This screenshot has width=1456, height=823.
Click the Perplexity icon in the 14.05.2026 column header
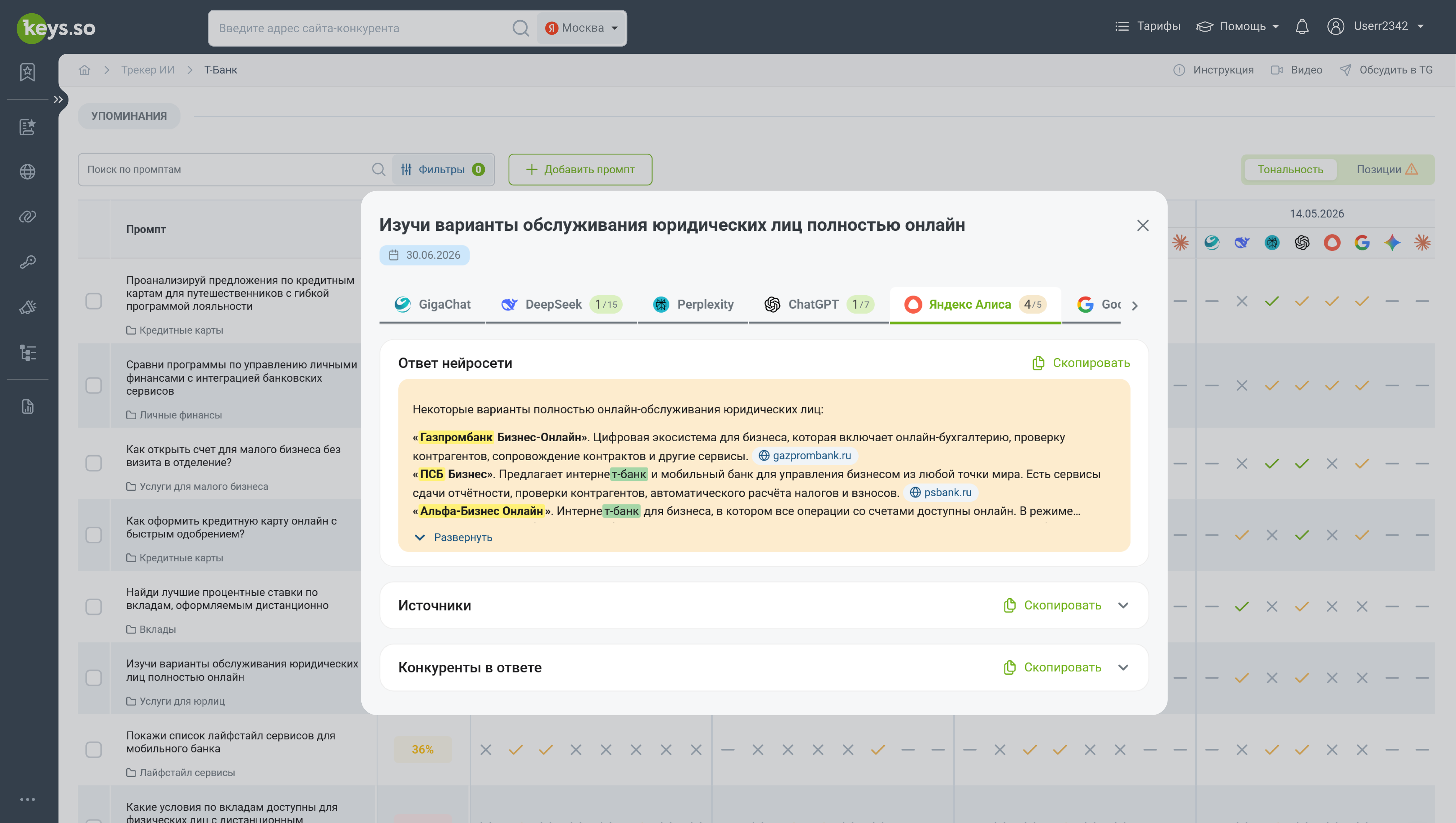1272,242
